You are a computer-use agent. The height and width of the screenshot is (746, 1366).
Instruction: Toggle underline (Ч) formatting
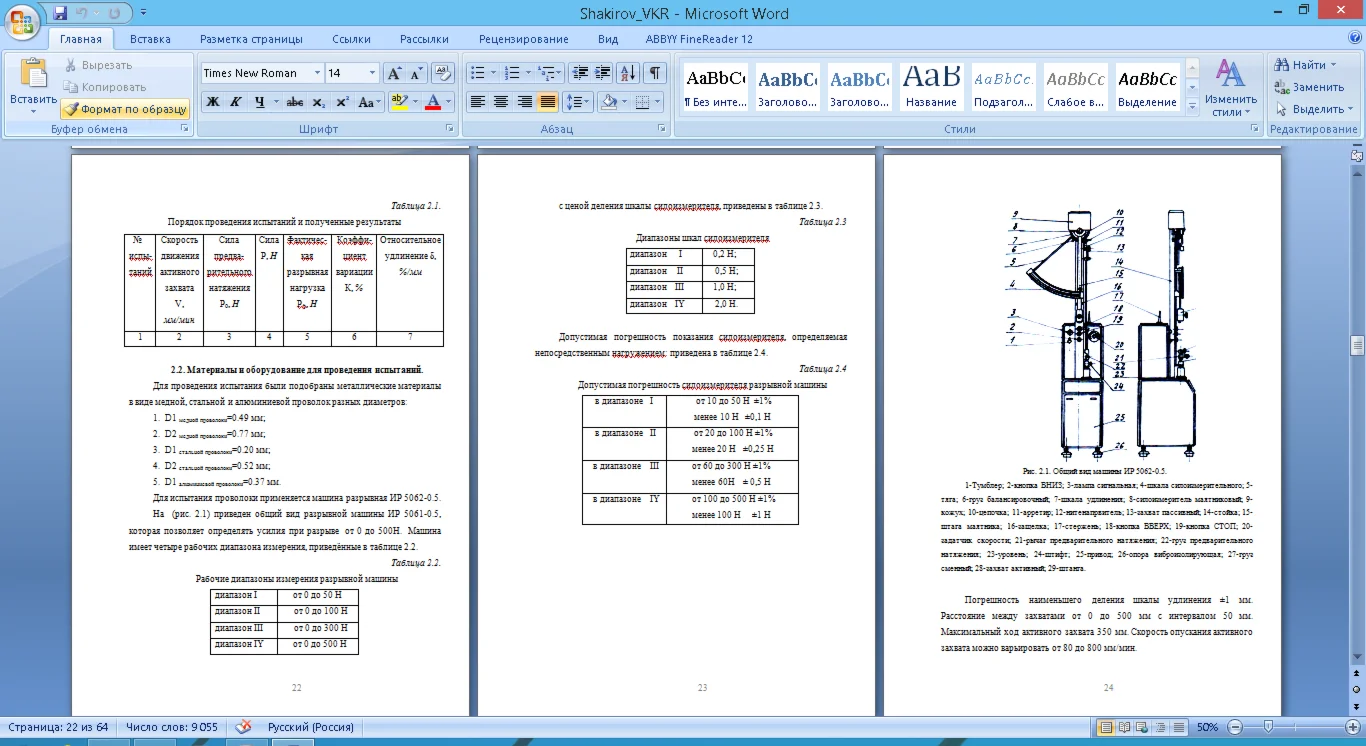tap(260, 102)
